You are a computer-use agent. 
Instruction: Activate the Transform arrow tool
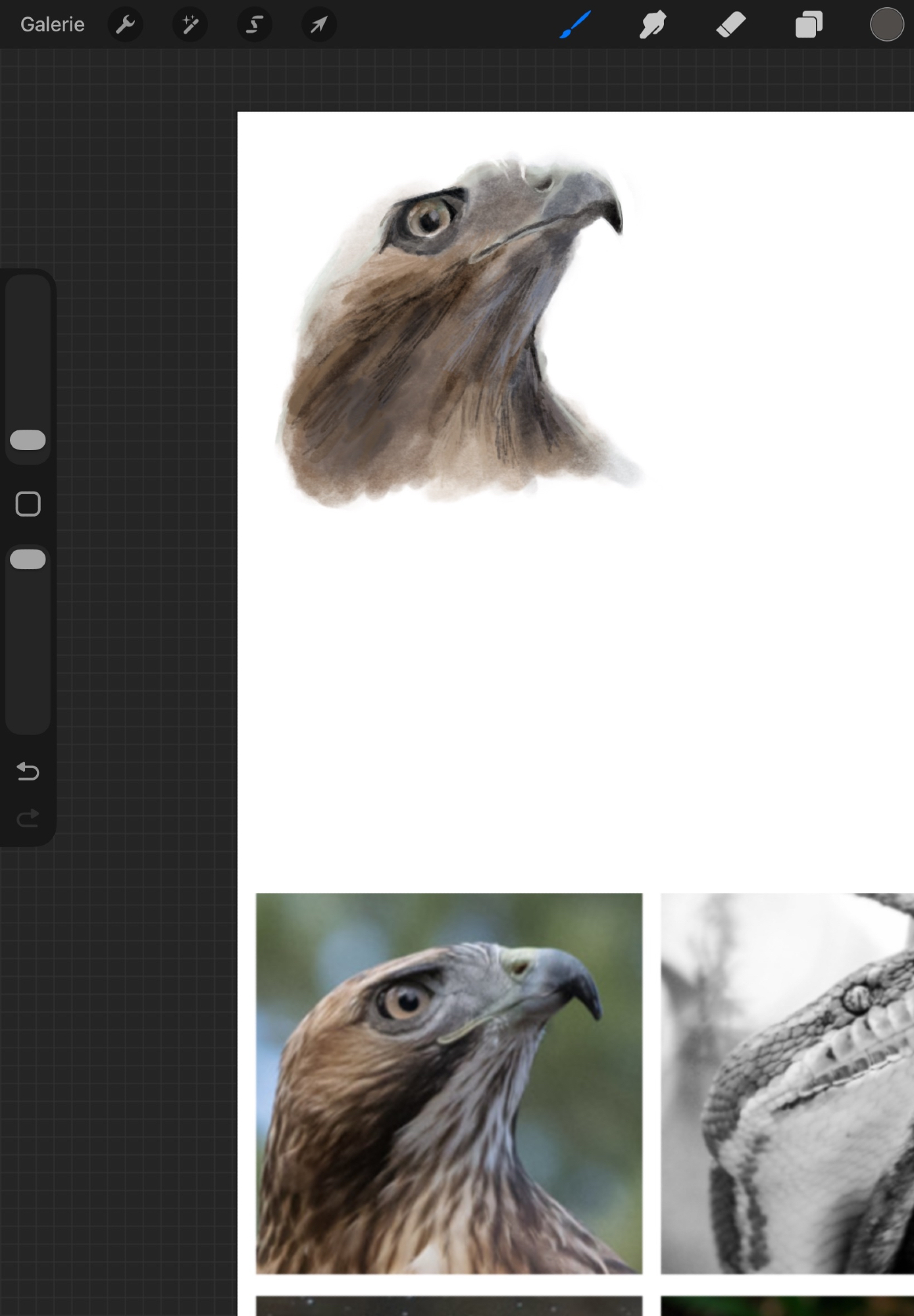[x=318, y=25]
